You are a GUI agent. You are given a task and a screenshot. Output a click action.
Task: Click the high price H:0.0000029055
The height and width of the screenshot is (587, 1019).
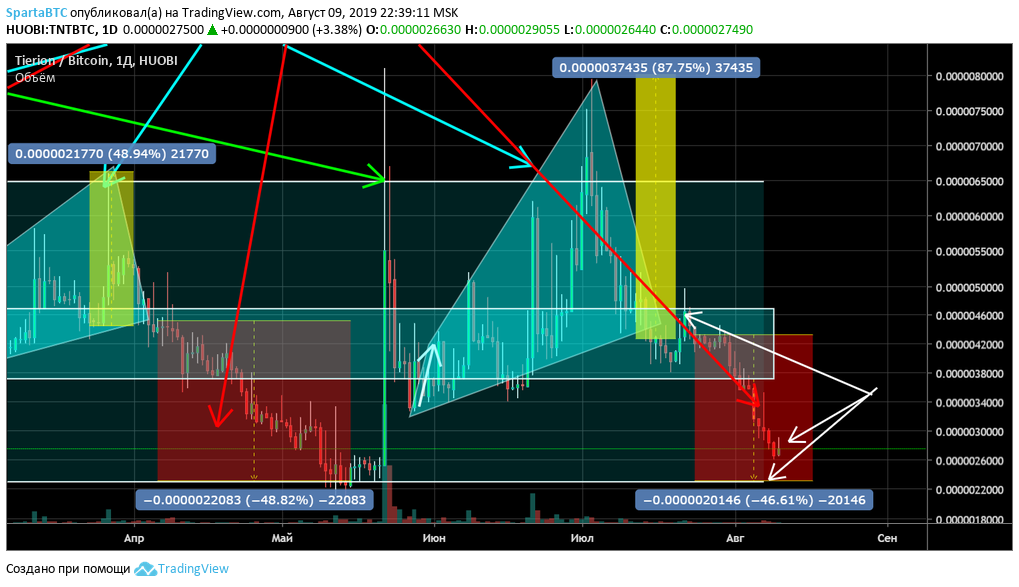(x=512, y=30)
